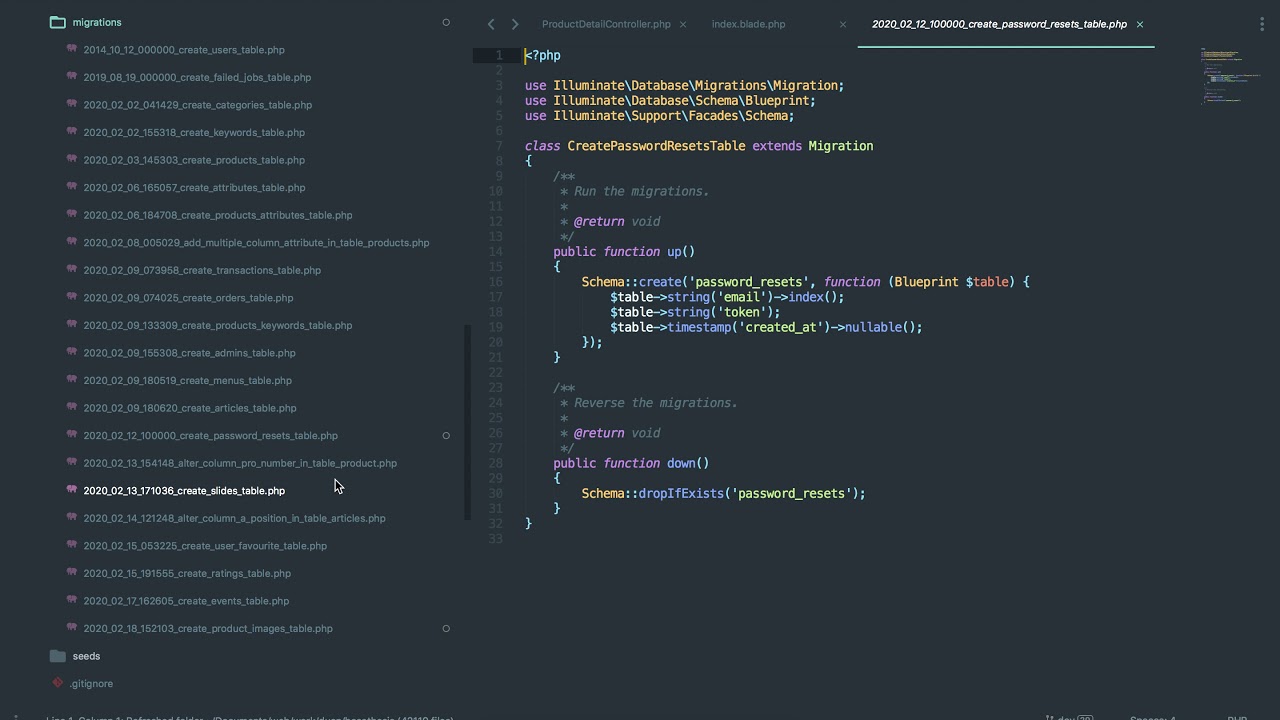Open add_multiple_column_attribute_in_table_products.php file
1280x720 pixels.
(256, 243)
